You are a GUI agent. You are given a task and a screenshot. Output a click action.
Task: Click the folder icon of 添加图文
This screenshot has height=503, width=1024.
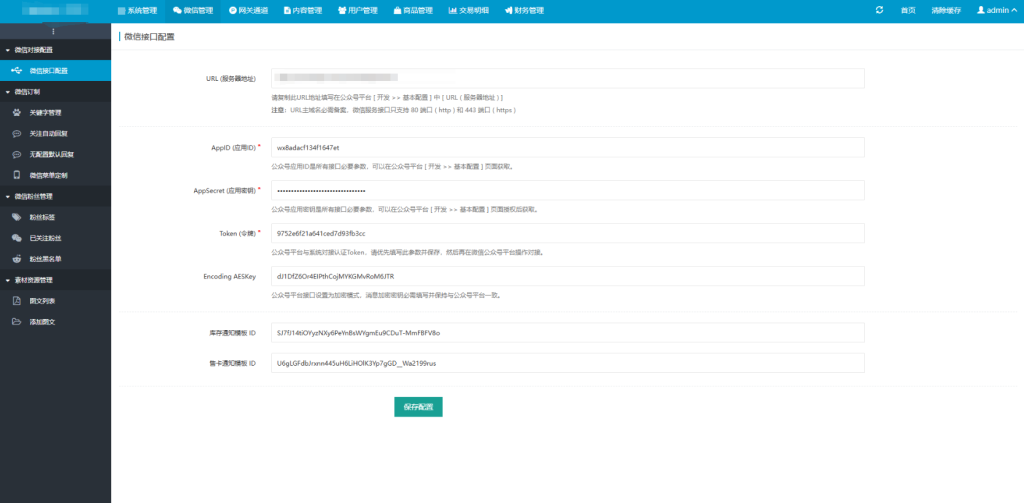(16, 321)
